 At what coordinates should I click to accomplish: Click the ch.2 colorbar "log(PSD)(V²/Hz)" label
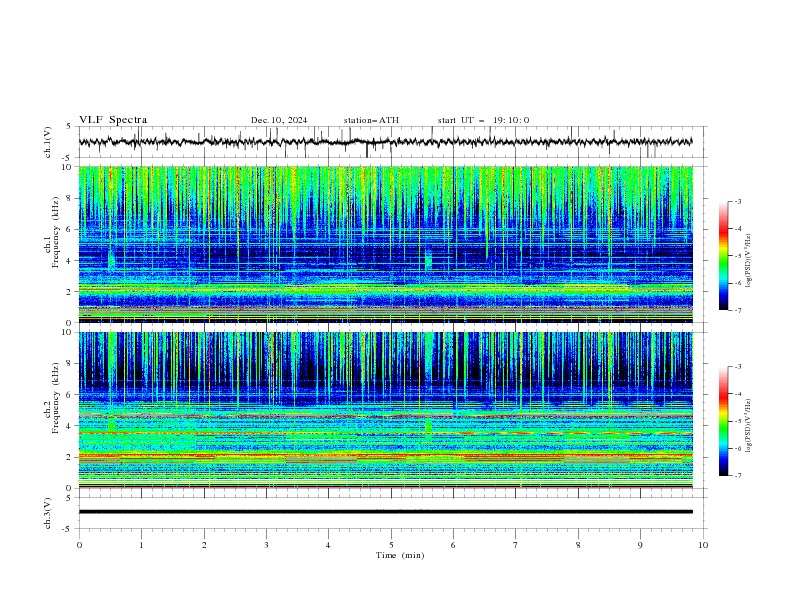[748, 426]
